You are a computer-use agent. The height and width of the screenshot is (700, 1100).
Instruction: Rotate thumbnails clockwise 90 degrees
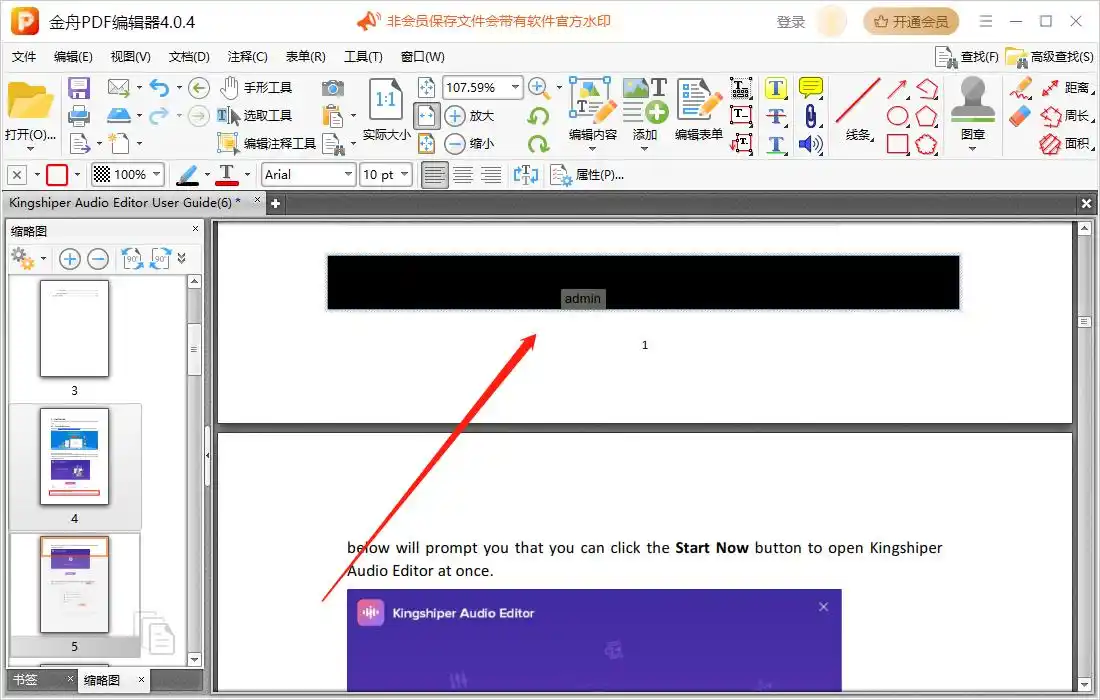(161, 259)
